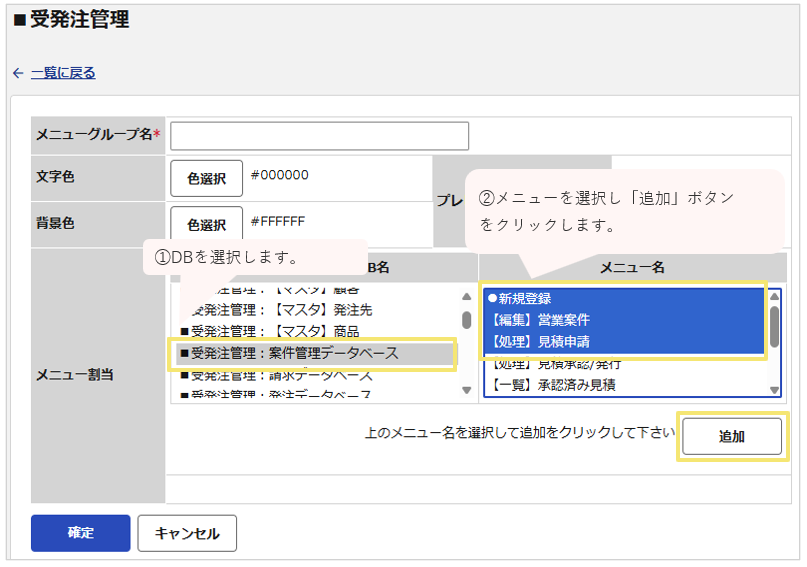Click menu name list scroll up arrow
This screenshot has height=567, width=807.
774,296
